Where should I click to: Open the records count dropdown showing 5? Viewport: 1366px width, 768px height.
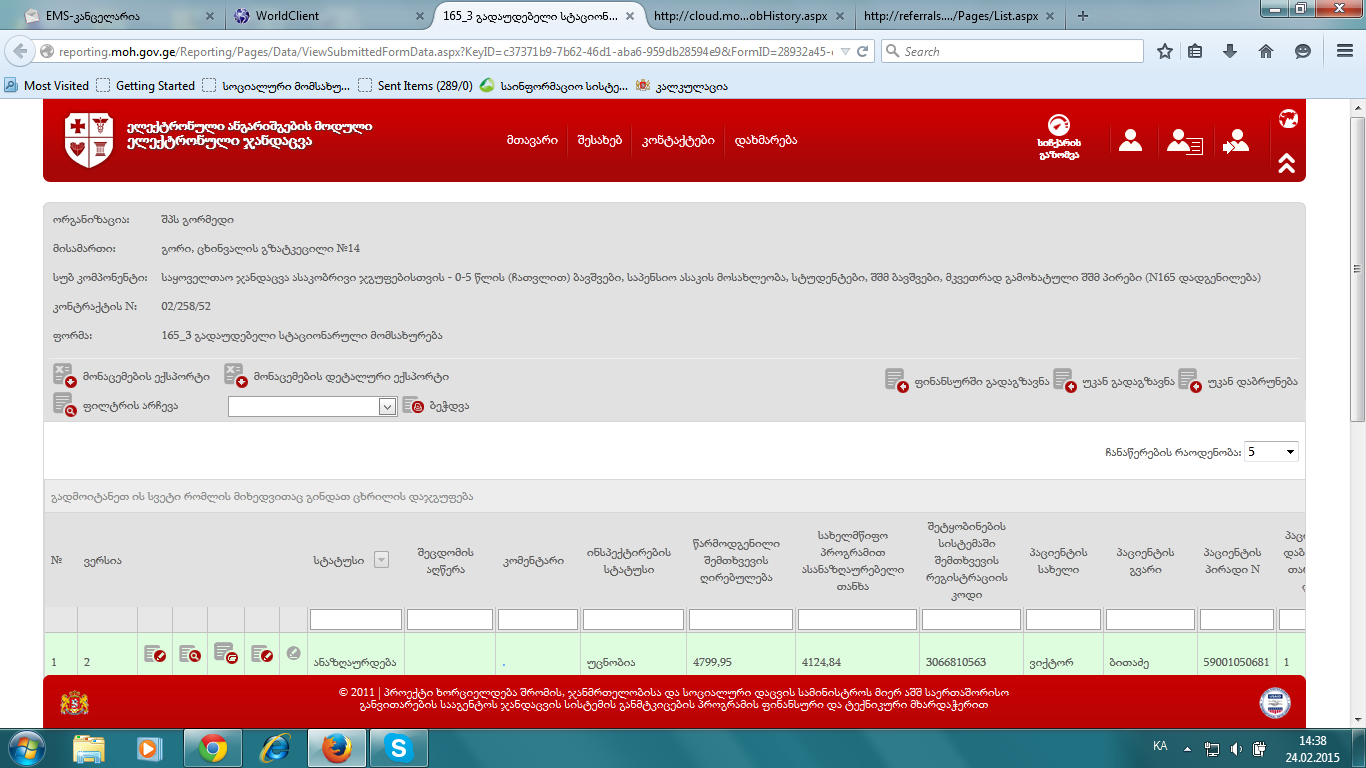[1270, 452]
